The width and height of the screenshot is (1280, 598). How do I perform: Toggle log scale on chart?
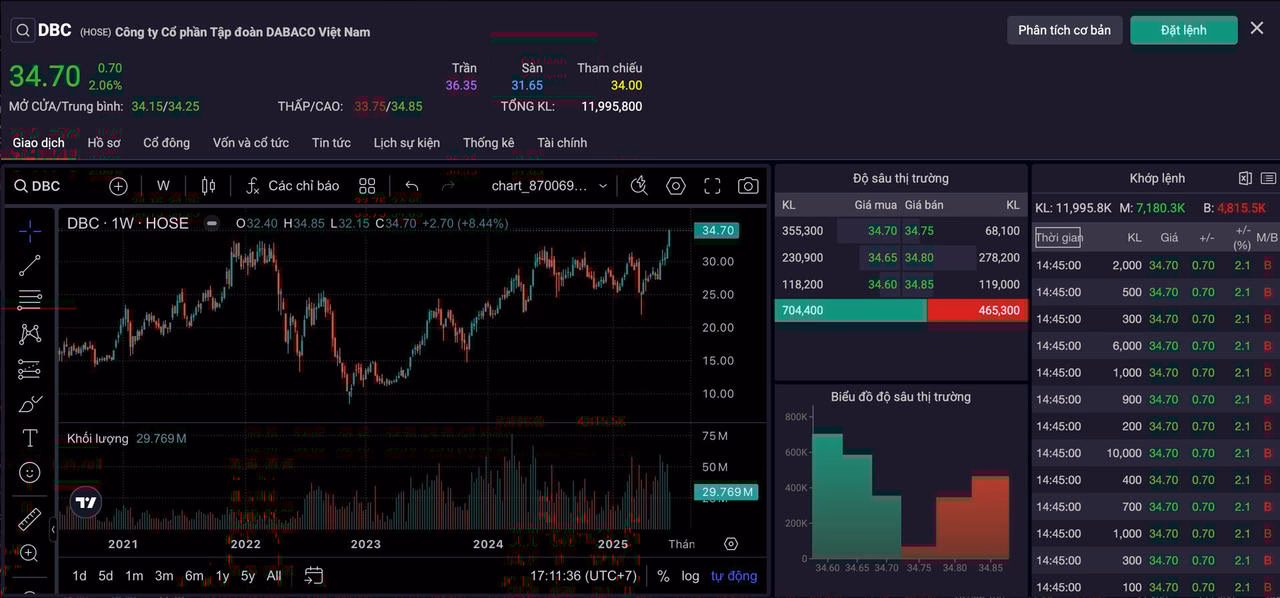tap(690, 576)
